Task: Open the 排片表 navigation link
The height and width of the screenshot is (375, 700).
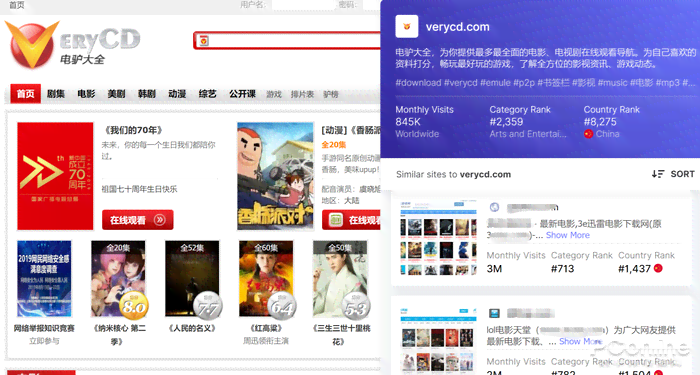Action: pyautogui.click(x=302, y=95)
